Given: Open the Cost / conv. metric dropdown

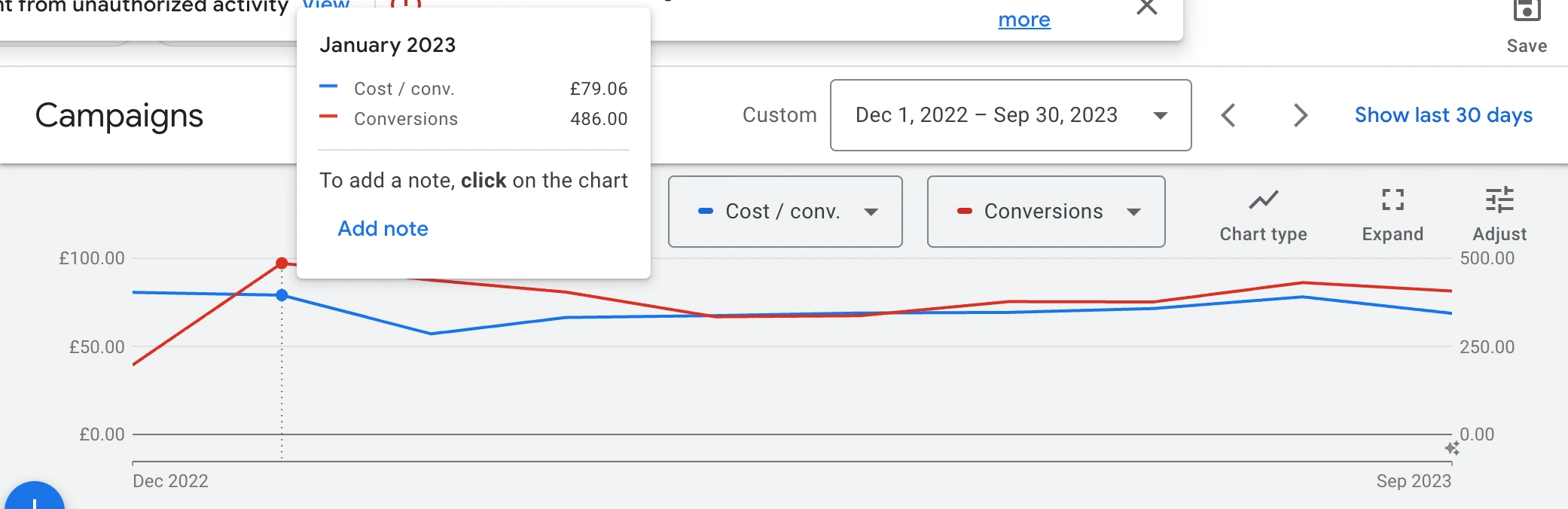Looking at the screenshot, I should click(785, 212).
